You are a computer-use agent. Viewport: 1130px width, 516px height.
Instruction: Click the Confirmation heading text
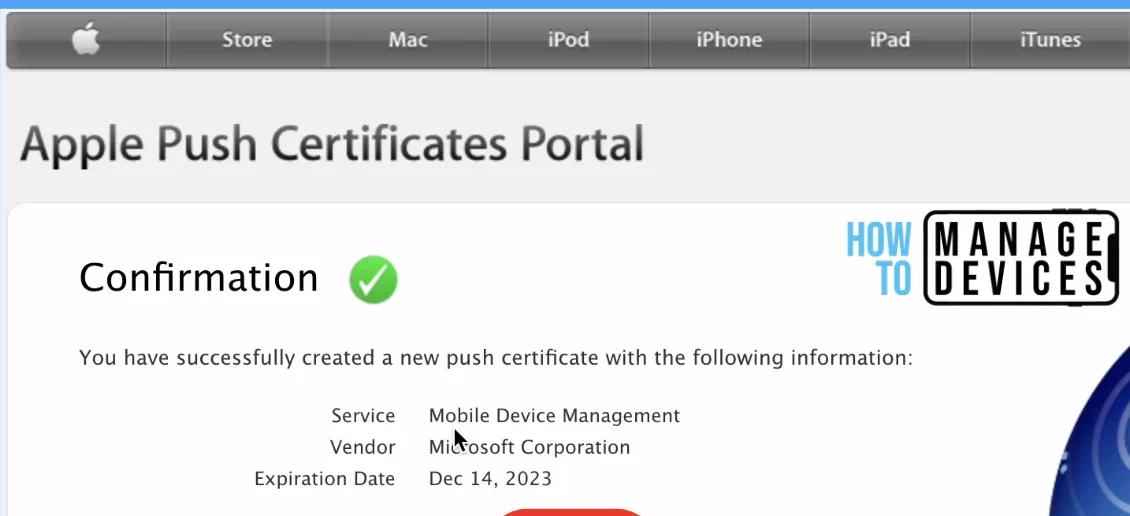click(x=198, y=277)
